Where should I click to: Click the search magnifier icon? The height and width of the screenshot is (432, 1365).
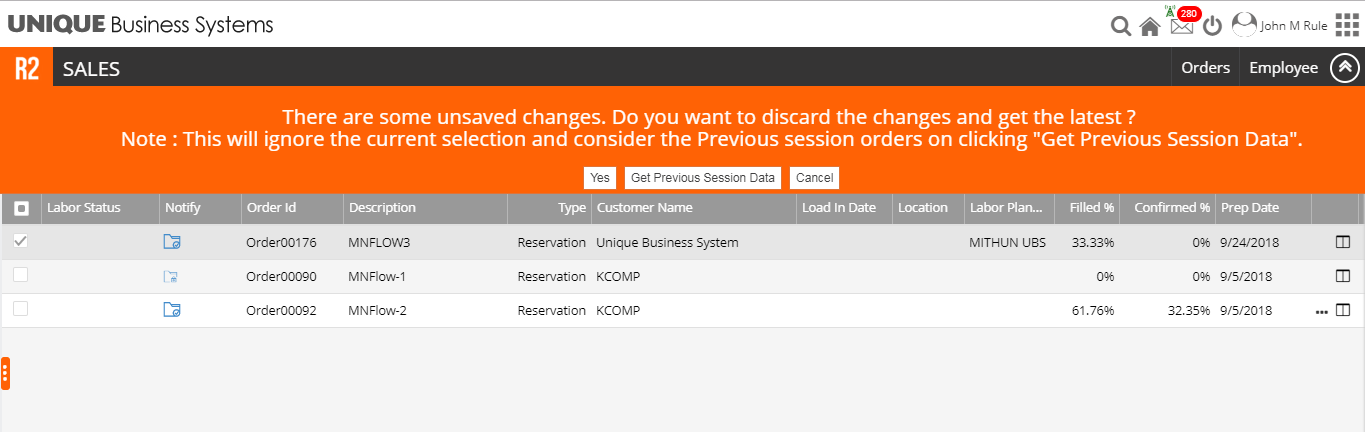pyautogui.click(x=1121, y=26)
